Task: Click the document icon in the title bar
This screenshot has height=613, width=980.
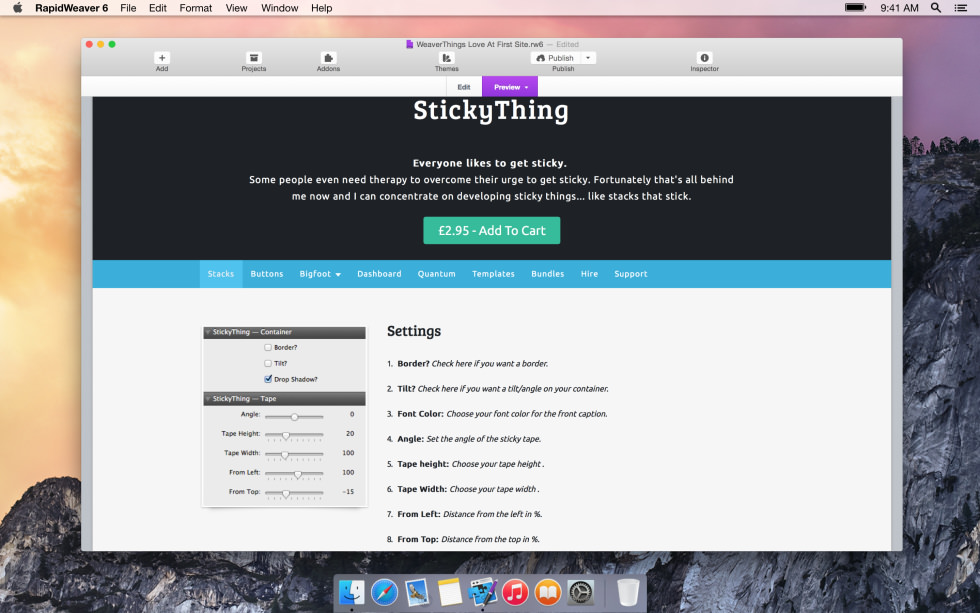Action: (x=409, y=44)
